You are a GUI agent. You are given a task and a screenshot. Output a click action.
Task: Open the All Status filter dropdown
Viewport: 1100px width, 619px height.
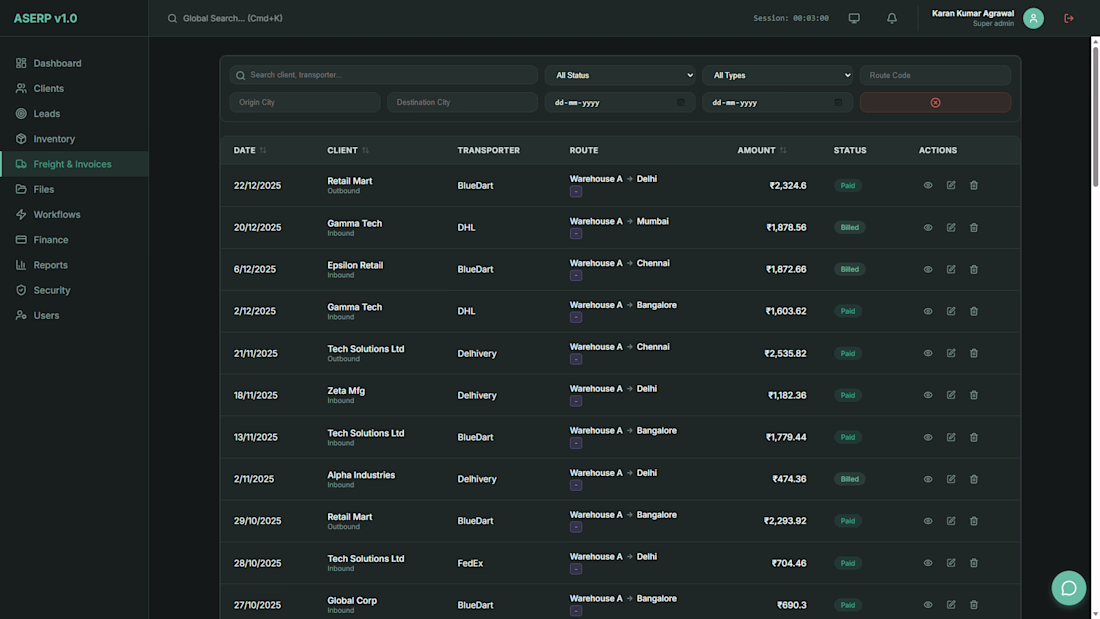click(620, 75)
